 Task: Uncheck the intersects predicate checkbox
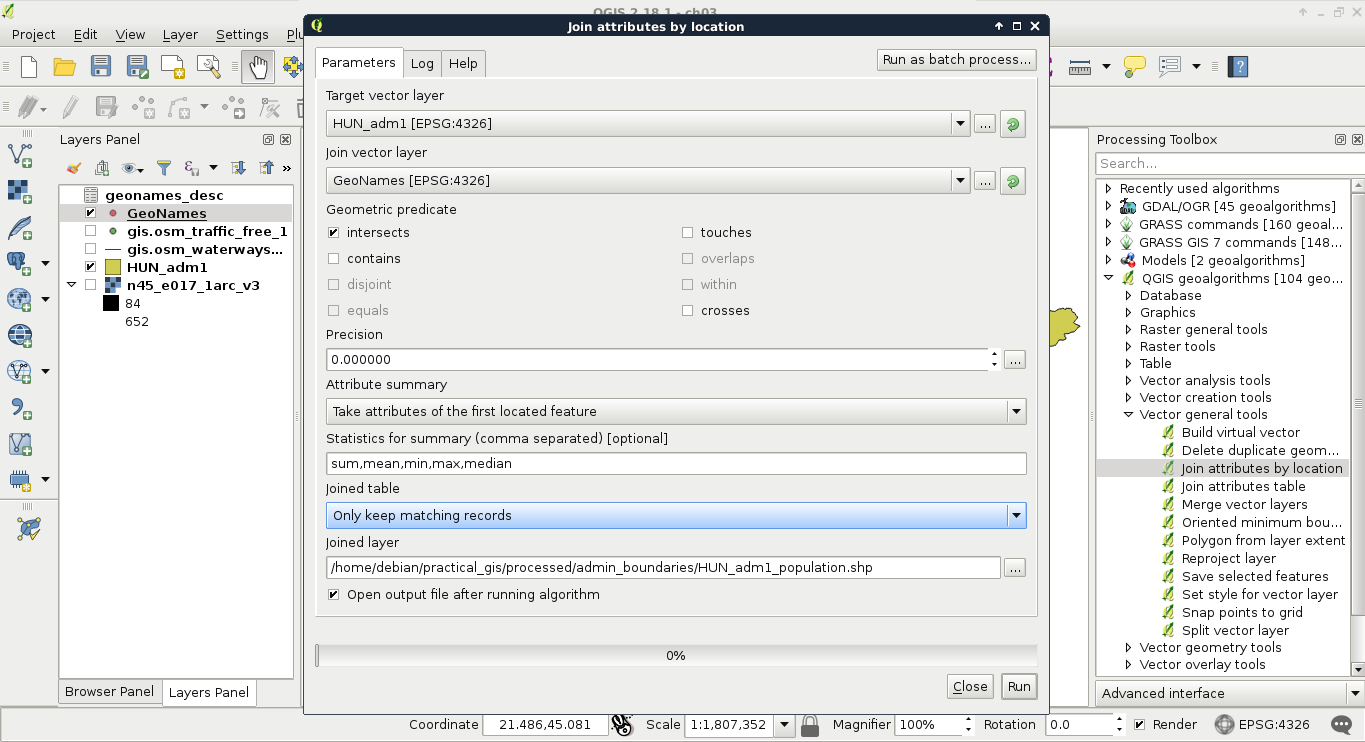coord(334,233)
